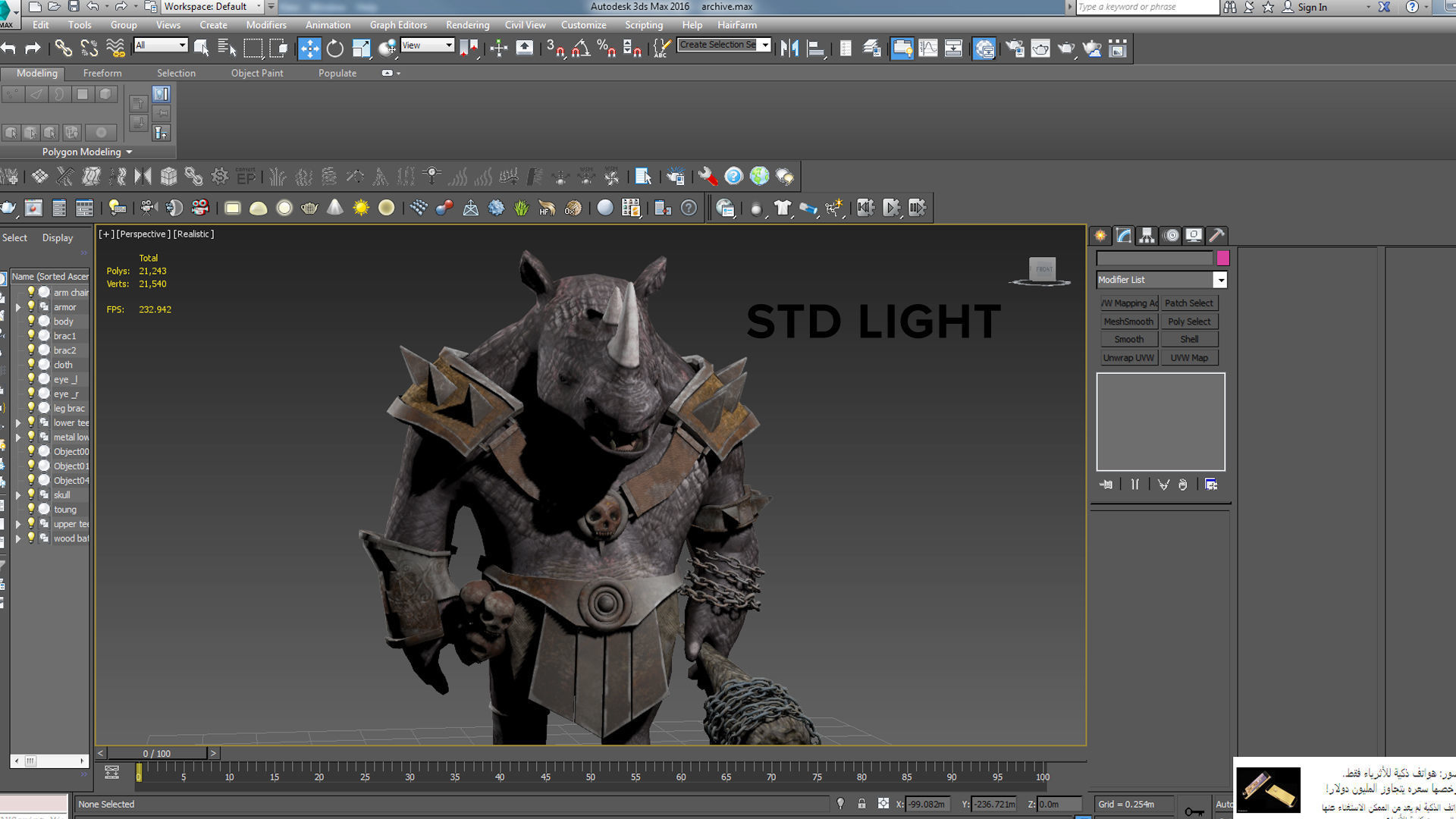Click the MeshSmooth modifier button
This screenshot has width=1456, height=819.
(x=1128, y=322)
